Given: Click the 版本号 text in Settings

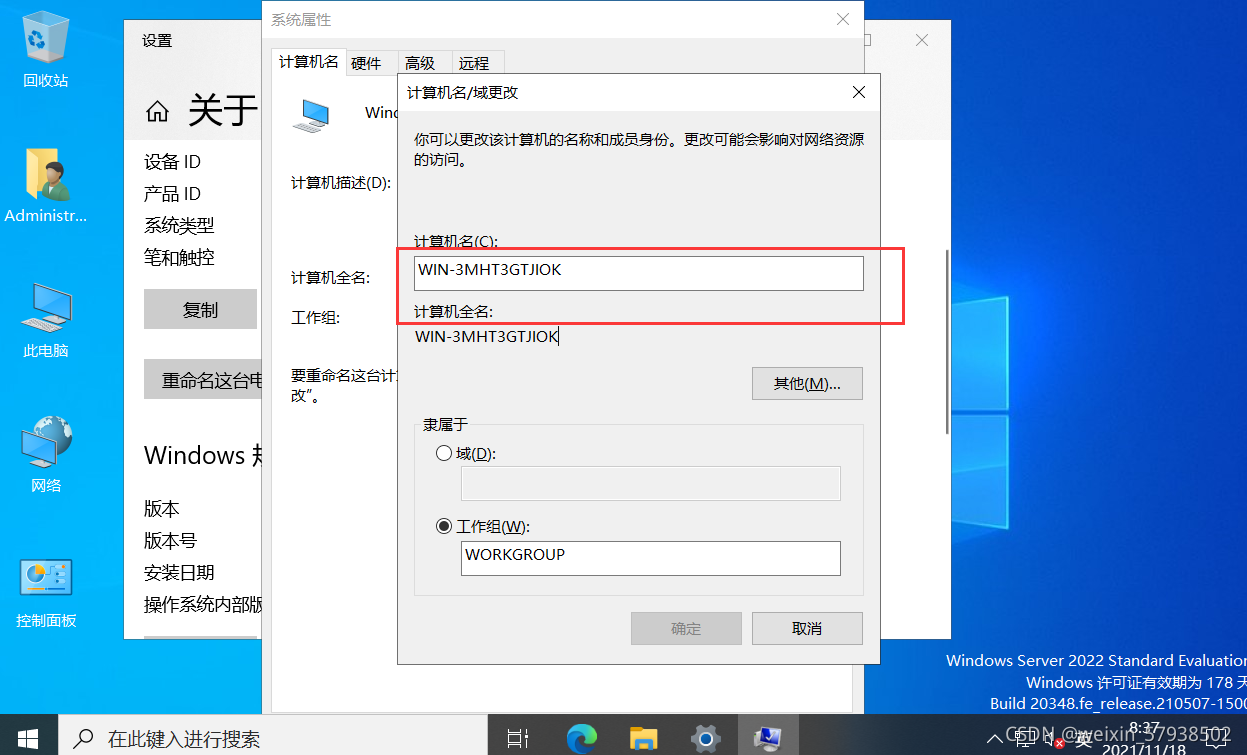Looking at the screenshot, I should click(170, 541).
